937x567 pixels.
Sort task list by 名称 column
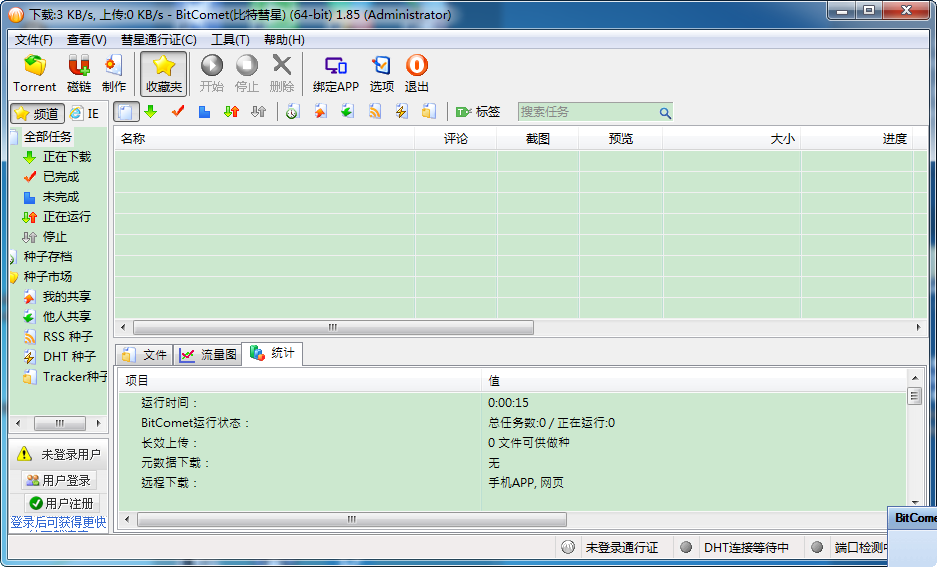(265, 139)
